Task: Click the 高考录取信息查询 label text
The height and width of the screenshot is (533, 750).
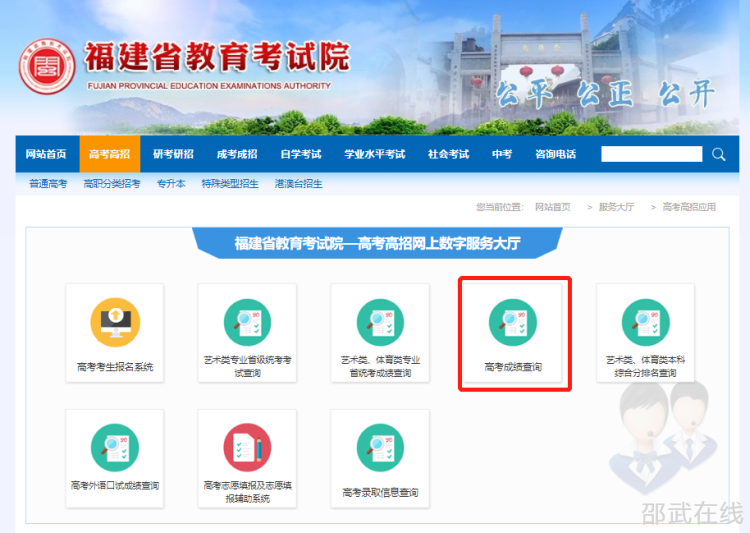Action: pyautogui.click(x=380, y=492)
